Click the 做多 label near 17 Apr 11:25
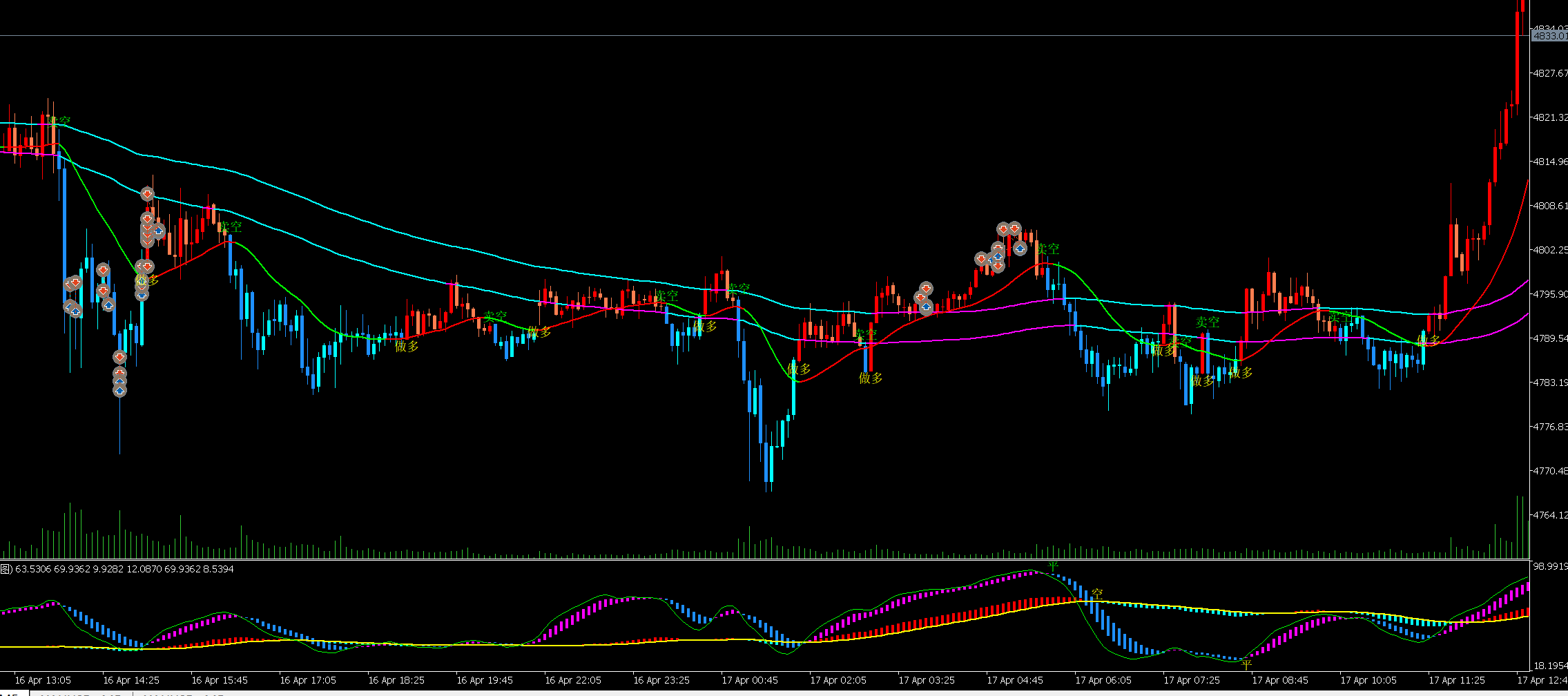Viewport: 1568px width, 696px height. (x=1428, y=340)
